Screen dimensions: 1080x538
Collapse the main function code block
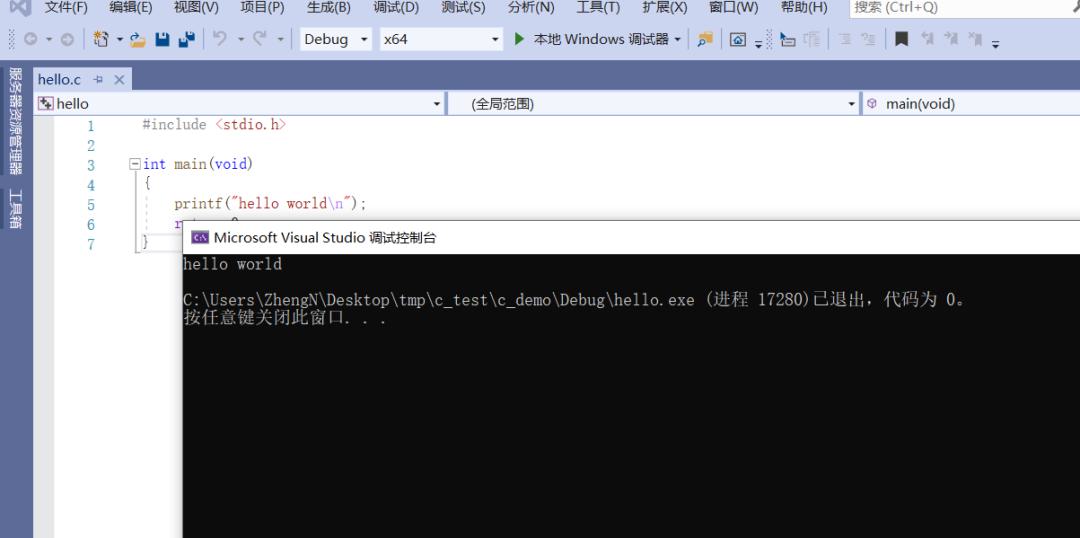point(134,164)
